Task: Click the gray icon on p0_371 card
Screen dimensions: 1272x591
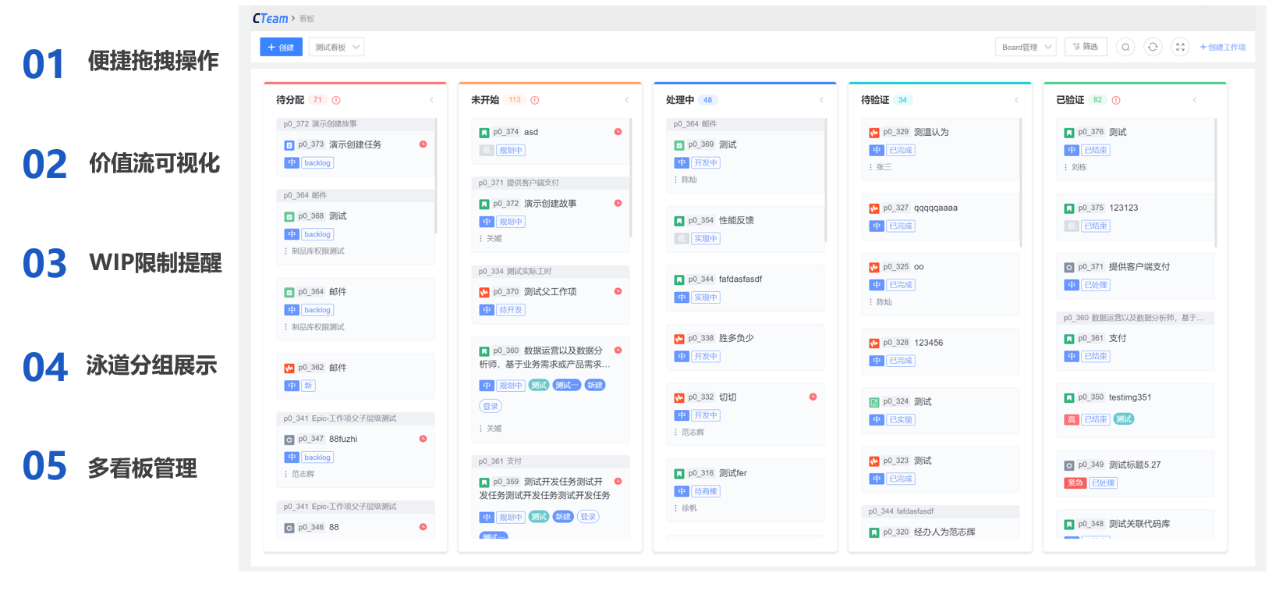Action: coord(1069,267)
